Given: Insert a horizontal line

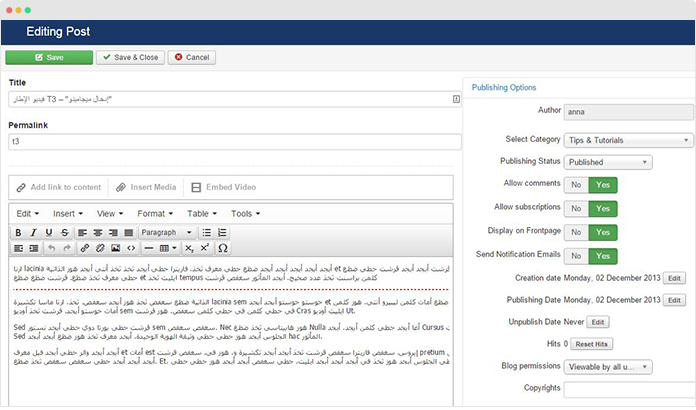Looking at the screenshot, I should pyautogui.click(x=149, y=248).
